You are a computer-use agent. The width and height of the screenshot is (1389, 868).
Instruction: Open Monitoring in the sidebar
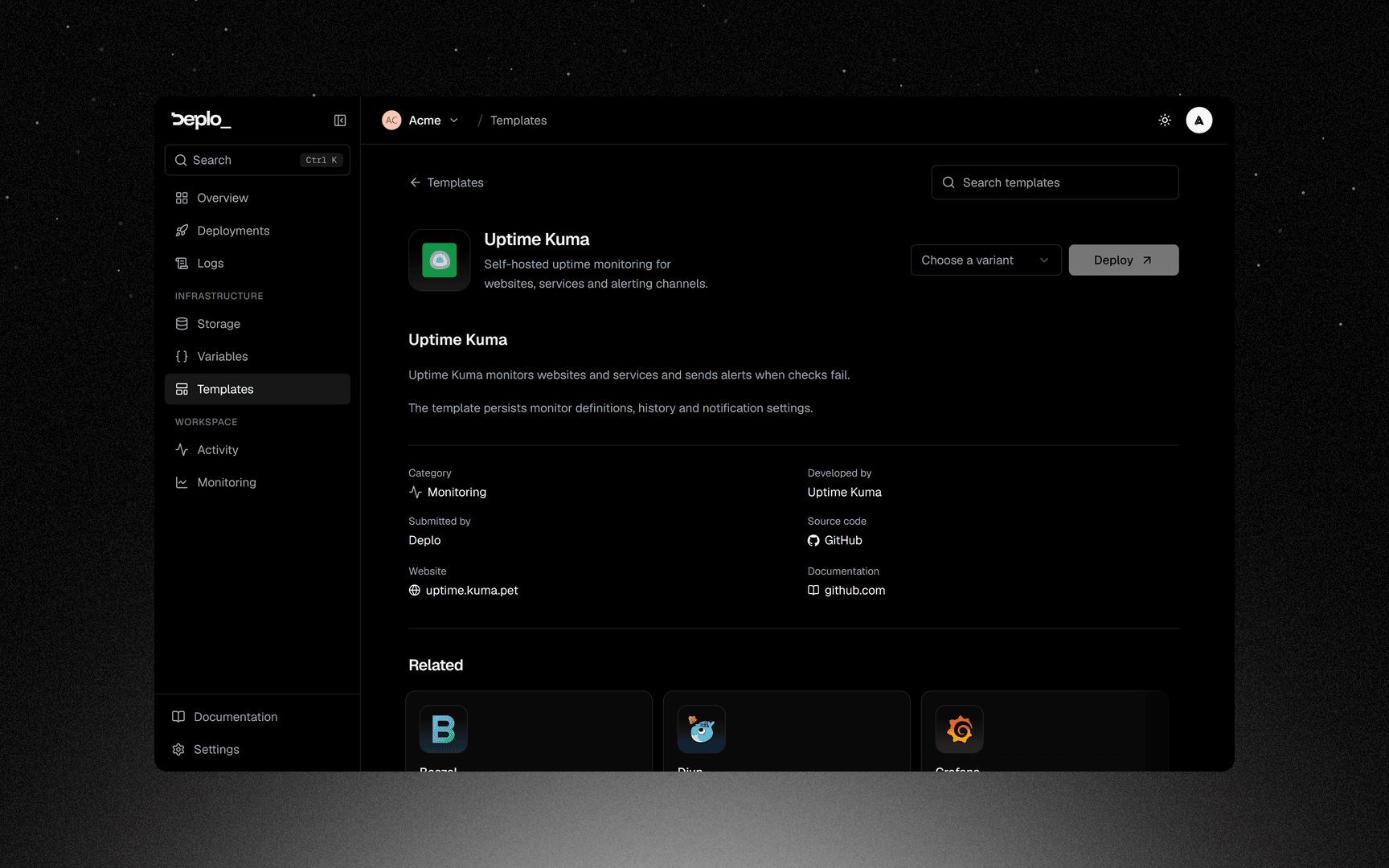pos(257,482)
